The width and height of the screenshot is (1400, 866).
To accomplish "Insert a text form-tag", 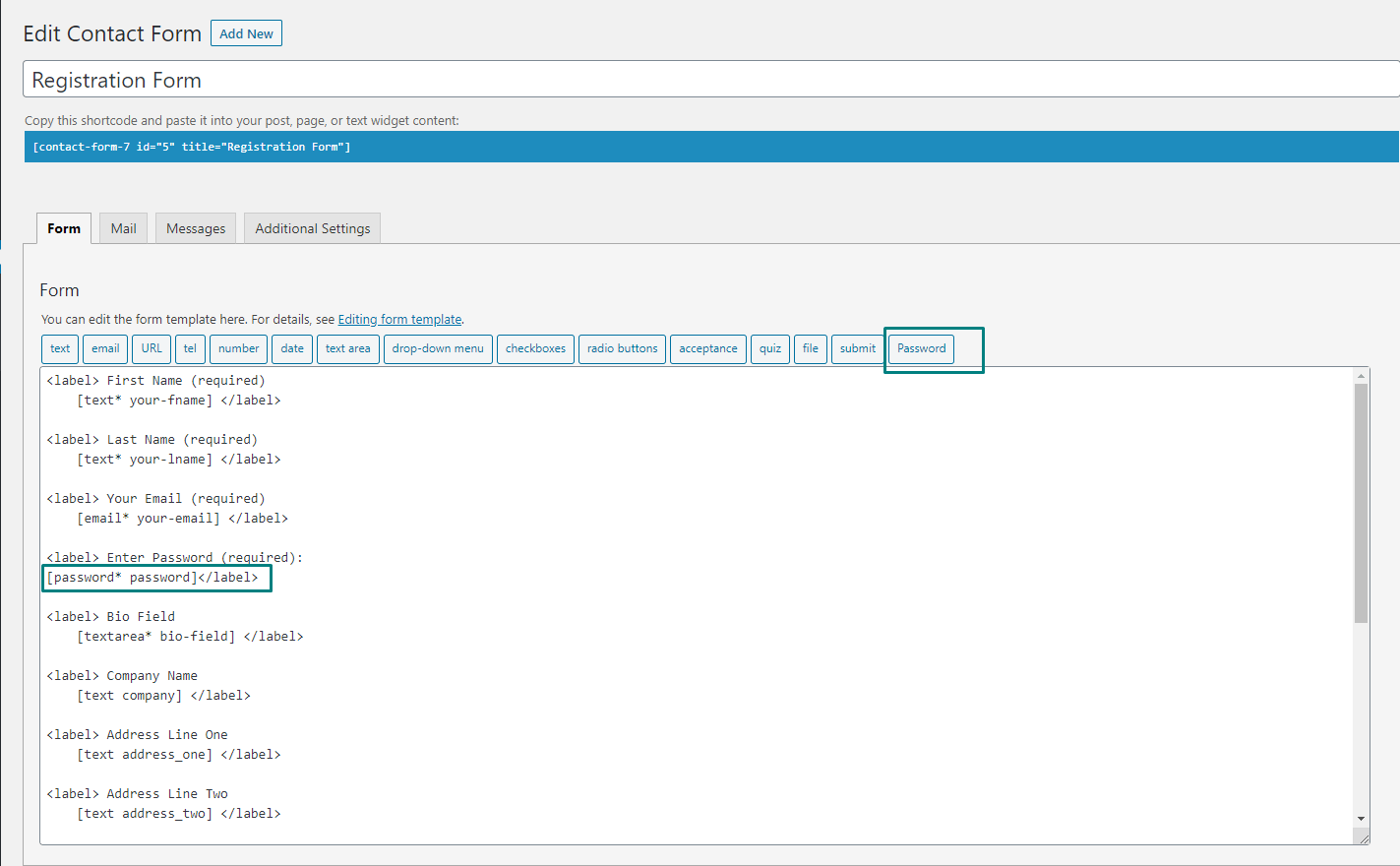I will tap(60, 348).
